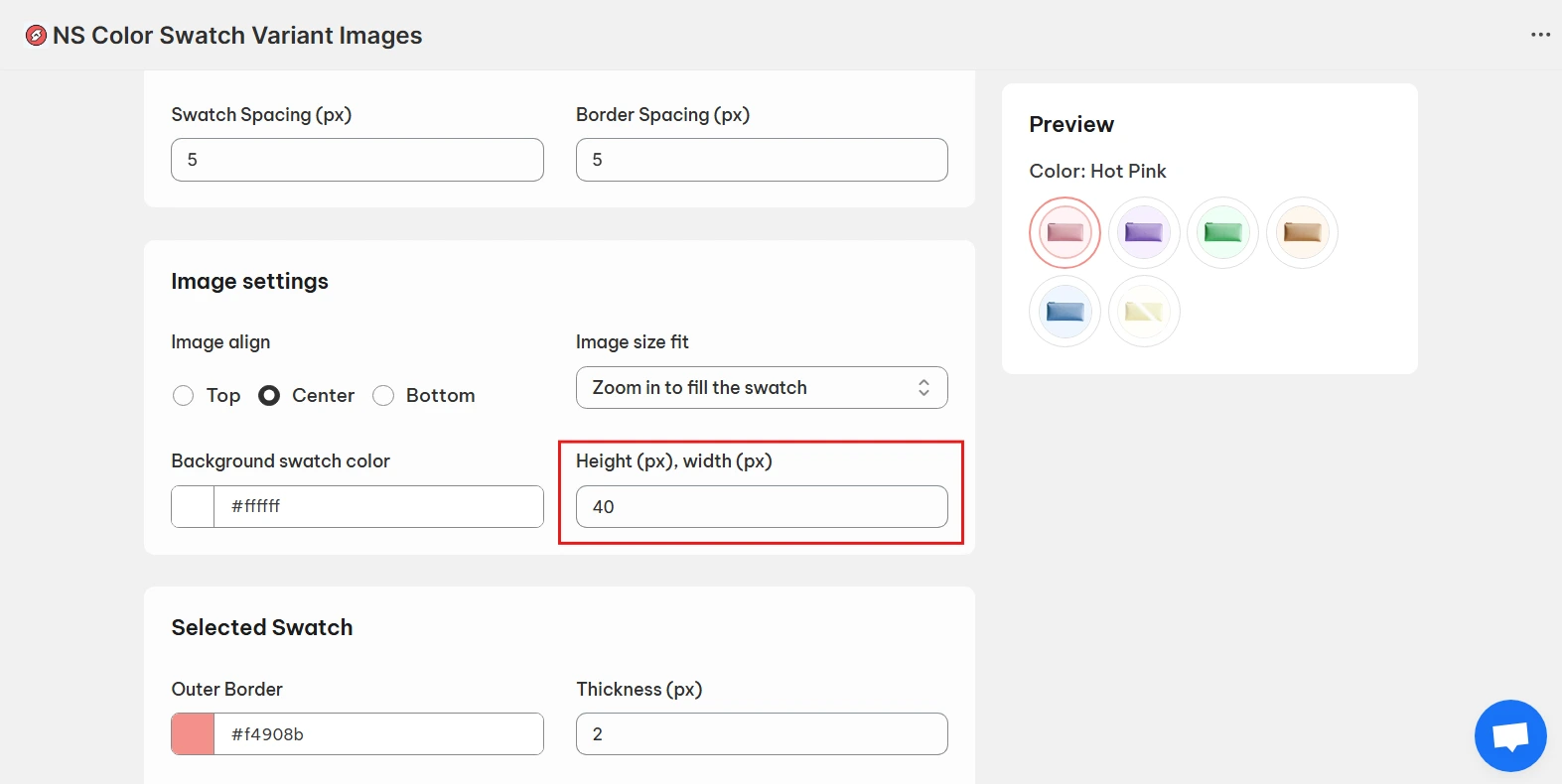Select the hot pink pillow swatch
This screenshot has height=784, width=1562.
[1065, 232]
